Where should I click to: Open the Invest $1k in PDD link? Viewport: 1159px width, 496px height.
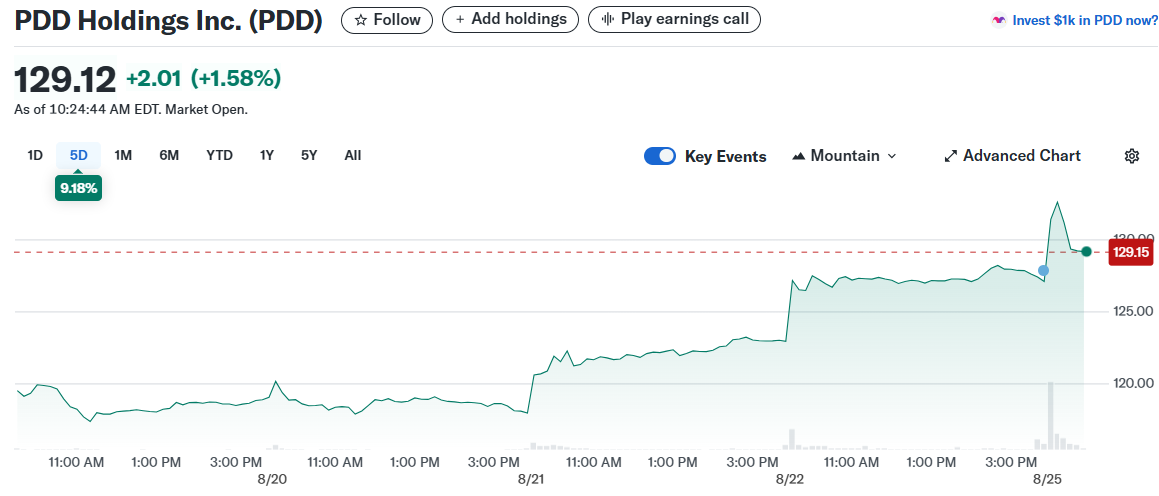1085,21
